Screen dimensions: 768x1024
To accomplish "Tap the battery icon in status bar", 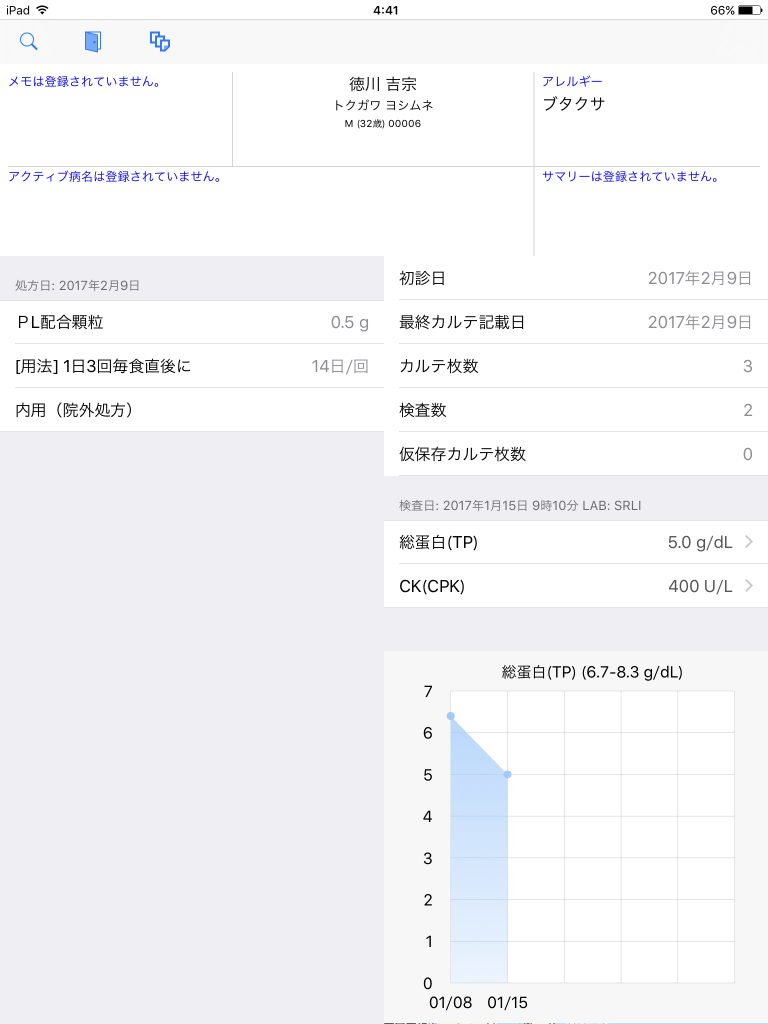I will tap(750, 10).
